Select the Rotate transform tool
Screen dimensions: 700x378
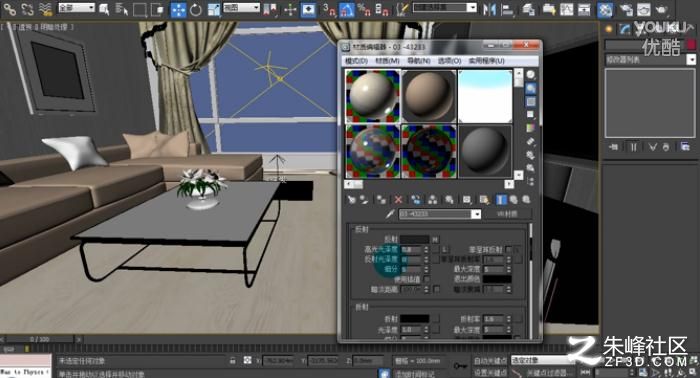click(x=196, y=9)
